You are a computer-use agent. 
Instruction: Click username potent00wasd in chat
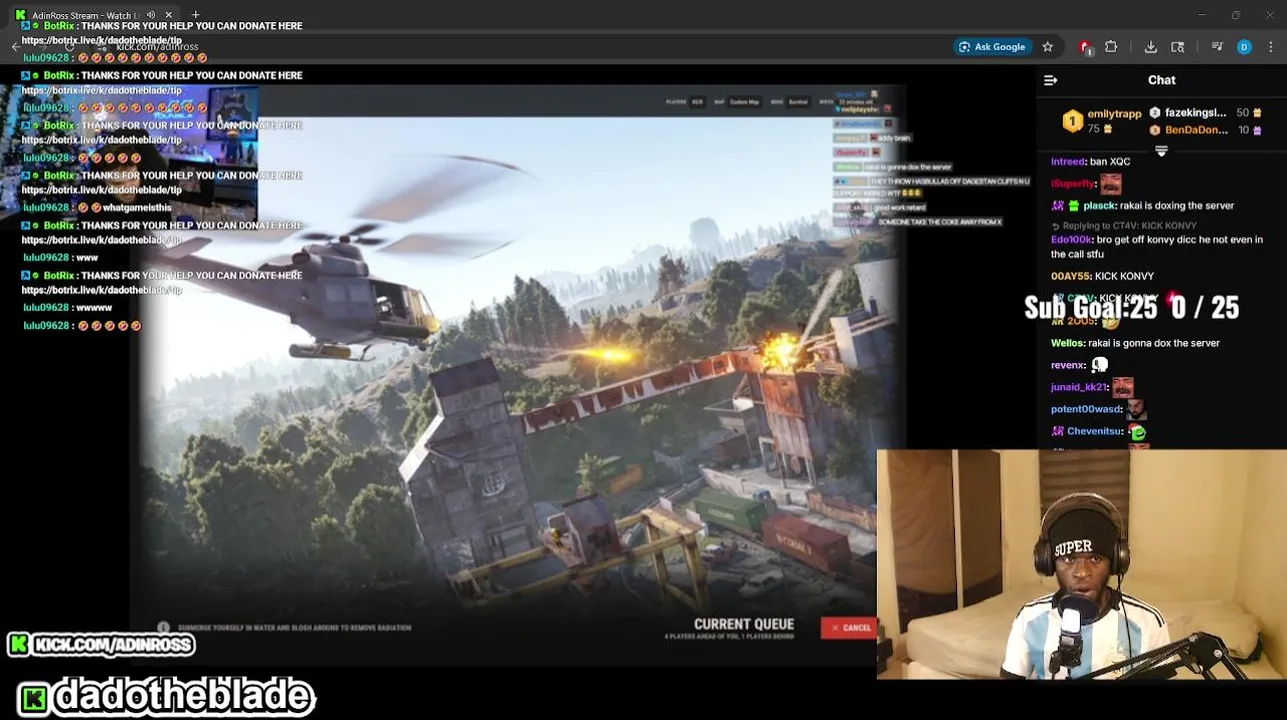coord(1086,409)
